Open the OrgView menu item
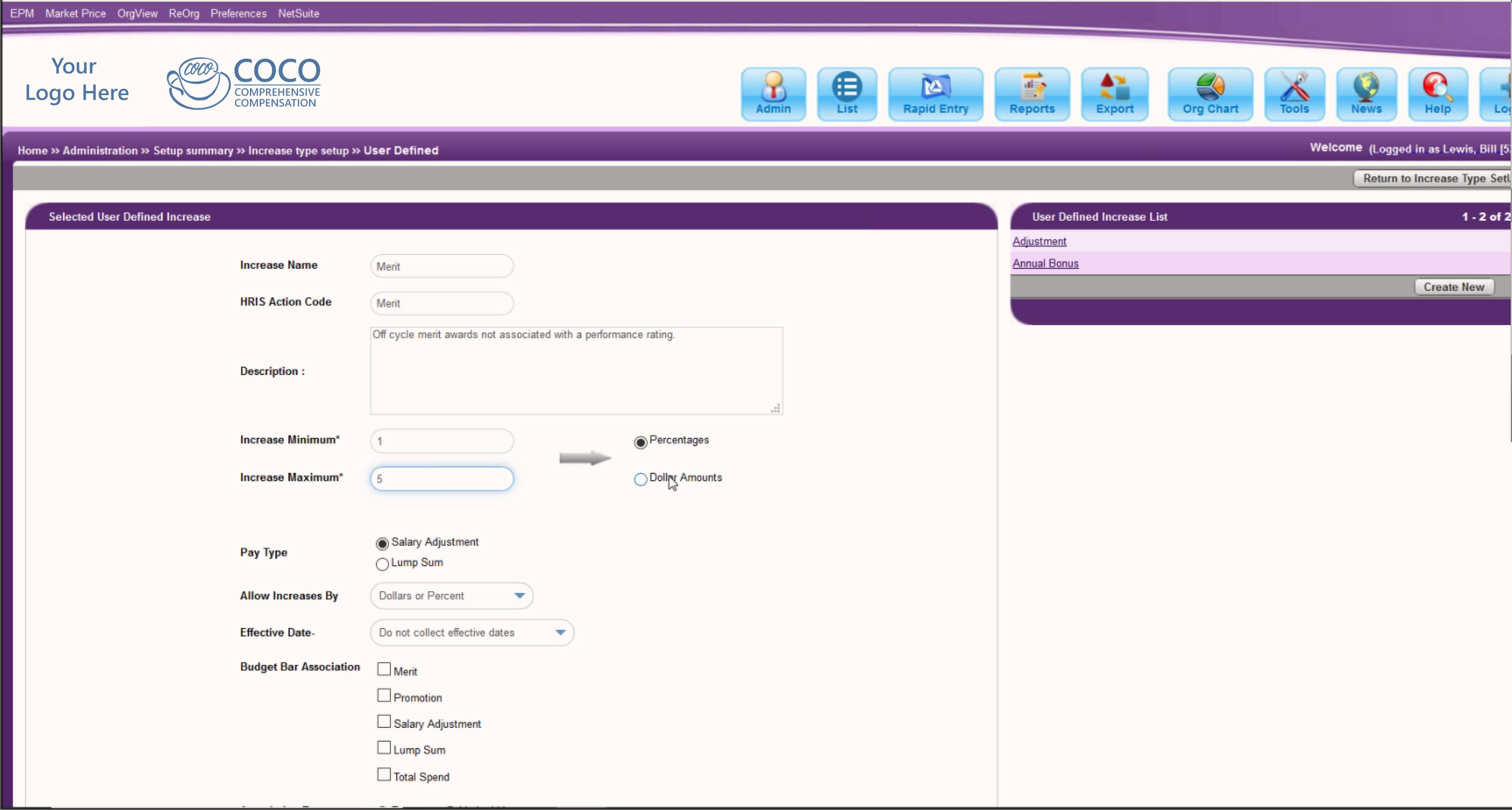The height and width of the screenshot is (810, 1512). (137, 13)
